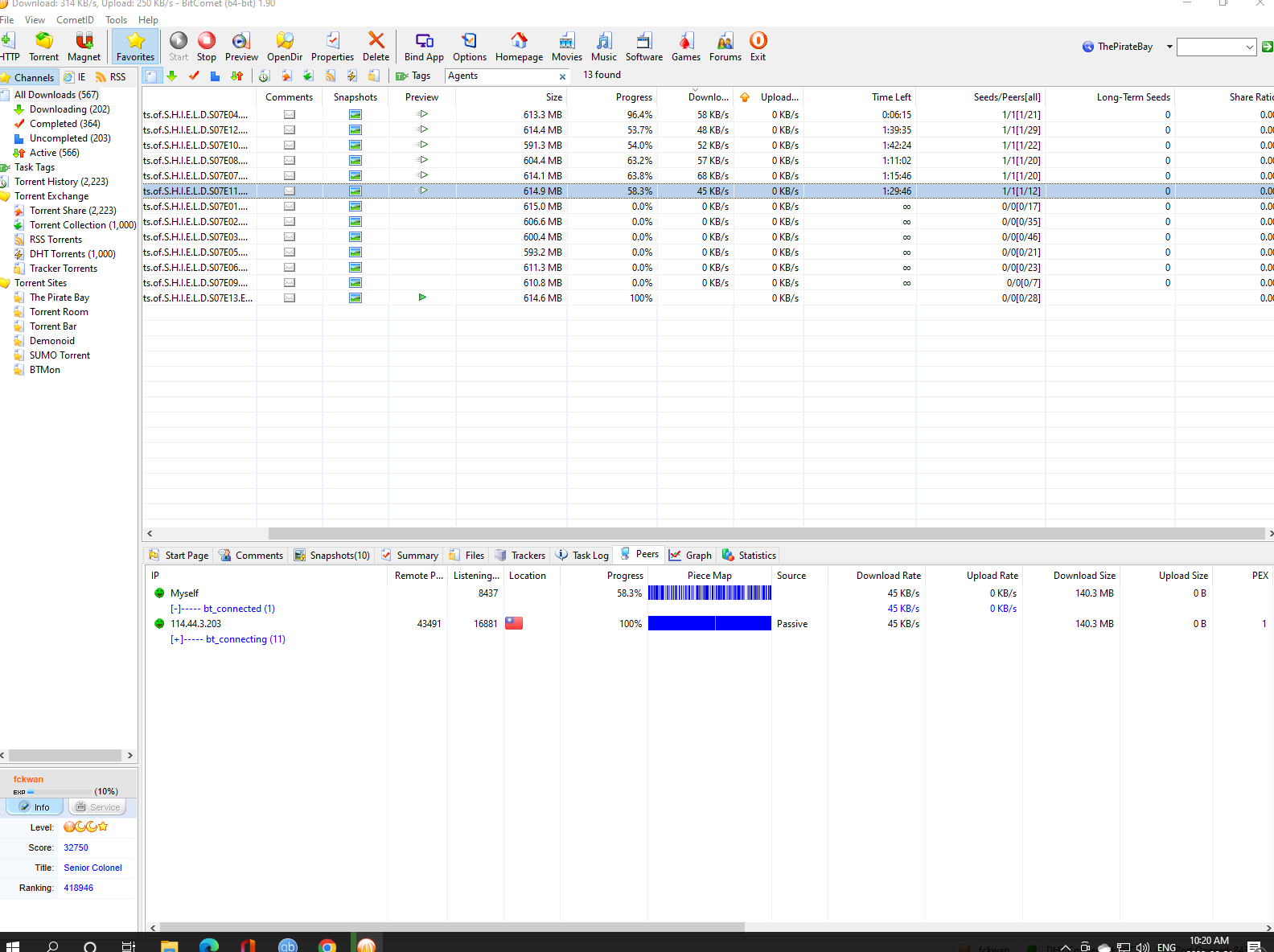
Task: Click the Exit toolbar icon
Action: [x=758, y=47]
